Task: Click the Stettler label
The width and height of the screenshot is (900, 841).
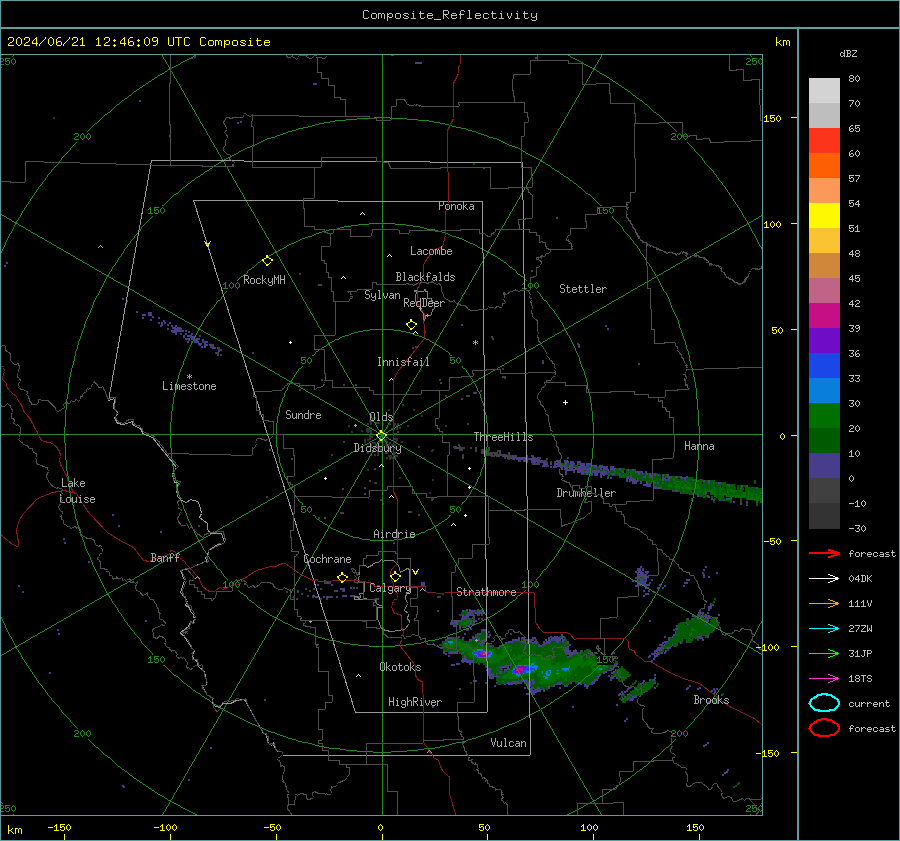Action: point(583,289)
